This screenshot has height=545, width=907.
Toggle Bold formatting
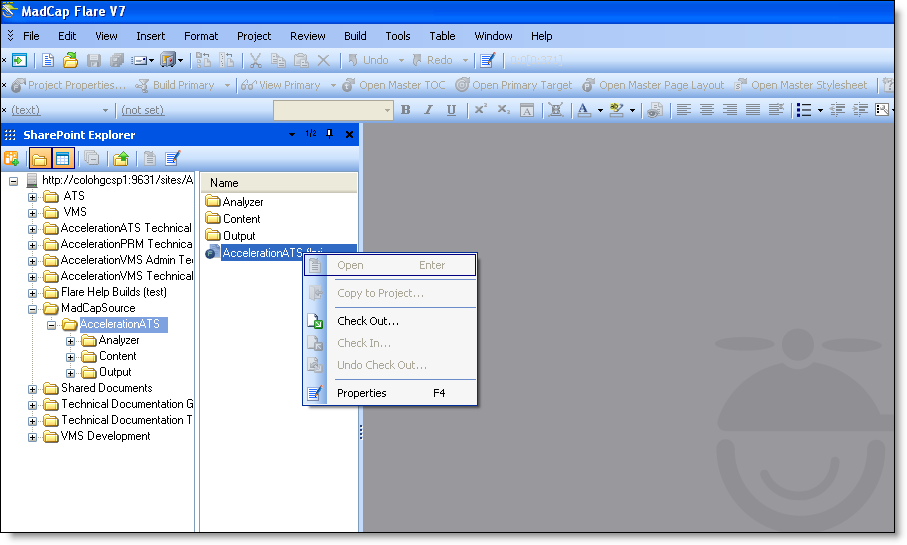point(405,110)
